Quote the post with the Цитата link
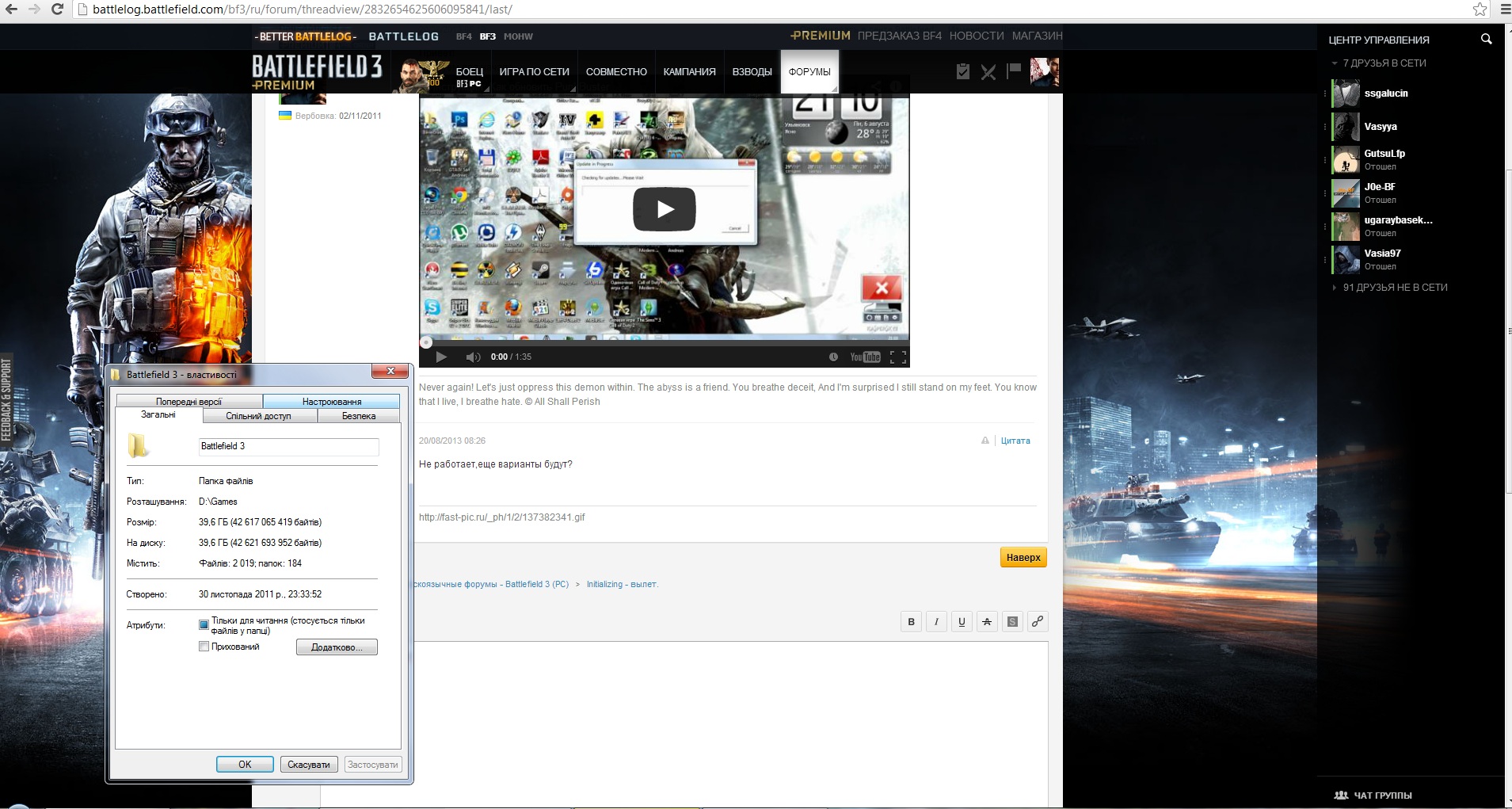This screenshot has height=809, width=1512. pyautogui.click(x=1015, y=441)
